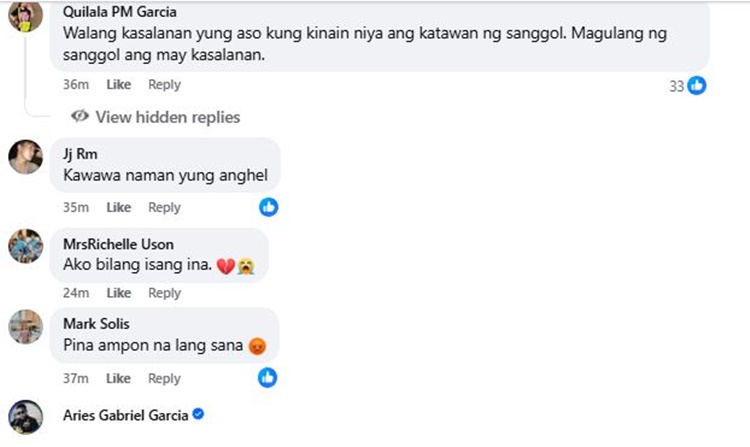Click the blue like icon on Jj Rm's comment
The image size is (750, 447).
pos(268,207)
